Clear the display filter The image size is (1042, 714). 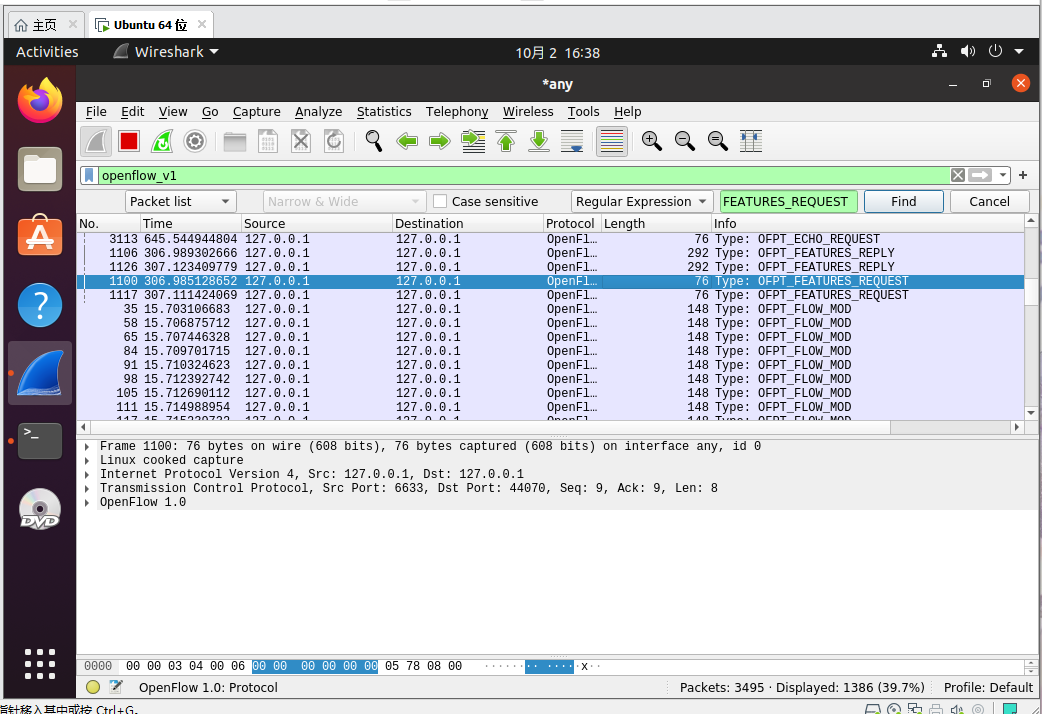click(x=958, y=176)
